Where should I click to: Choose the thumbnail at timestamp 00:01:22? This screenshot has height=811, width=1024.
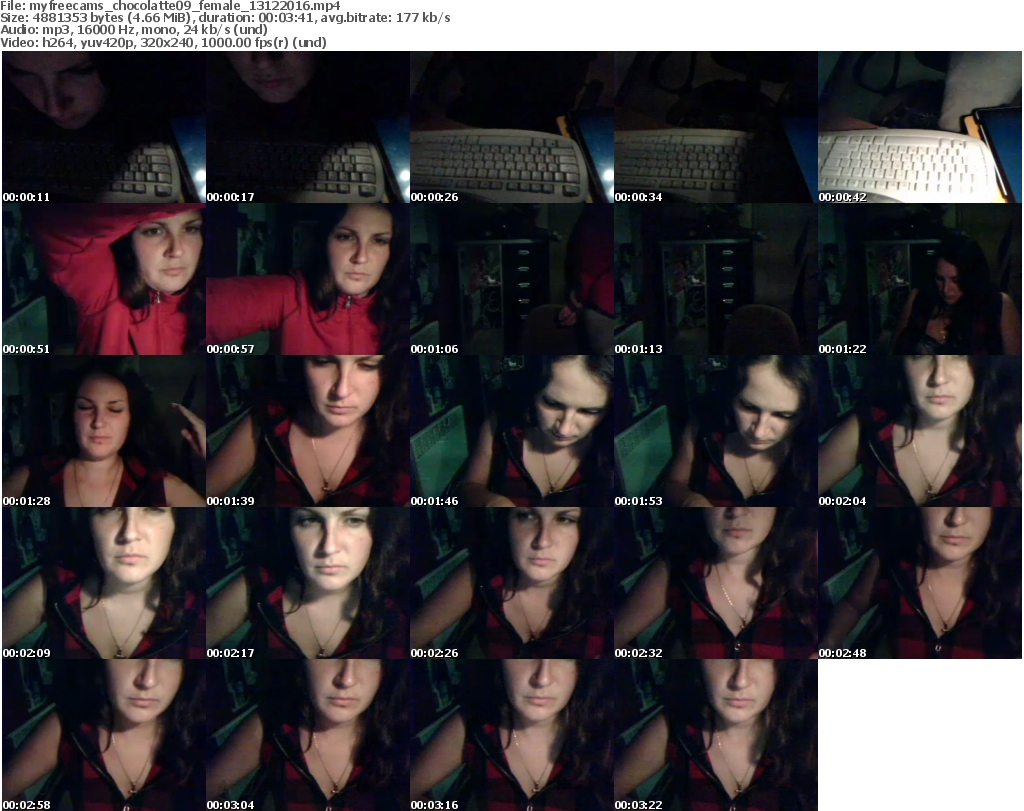coord(920,279)
